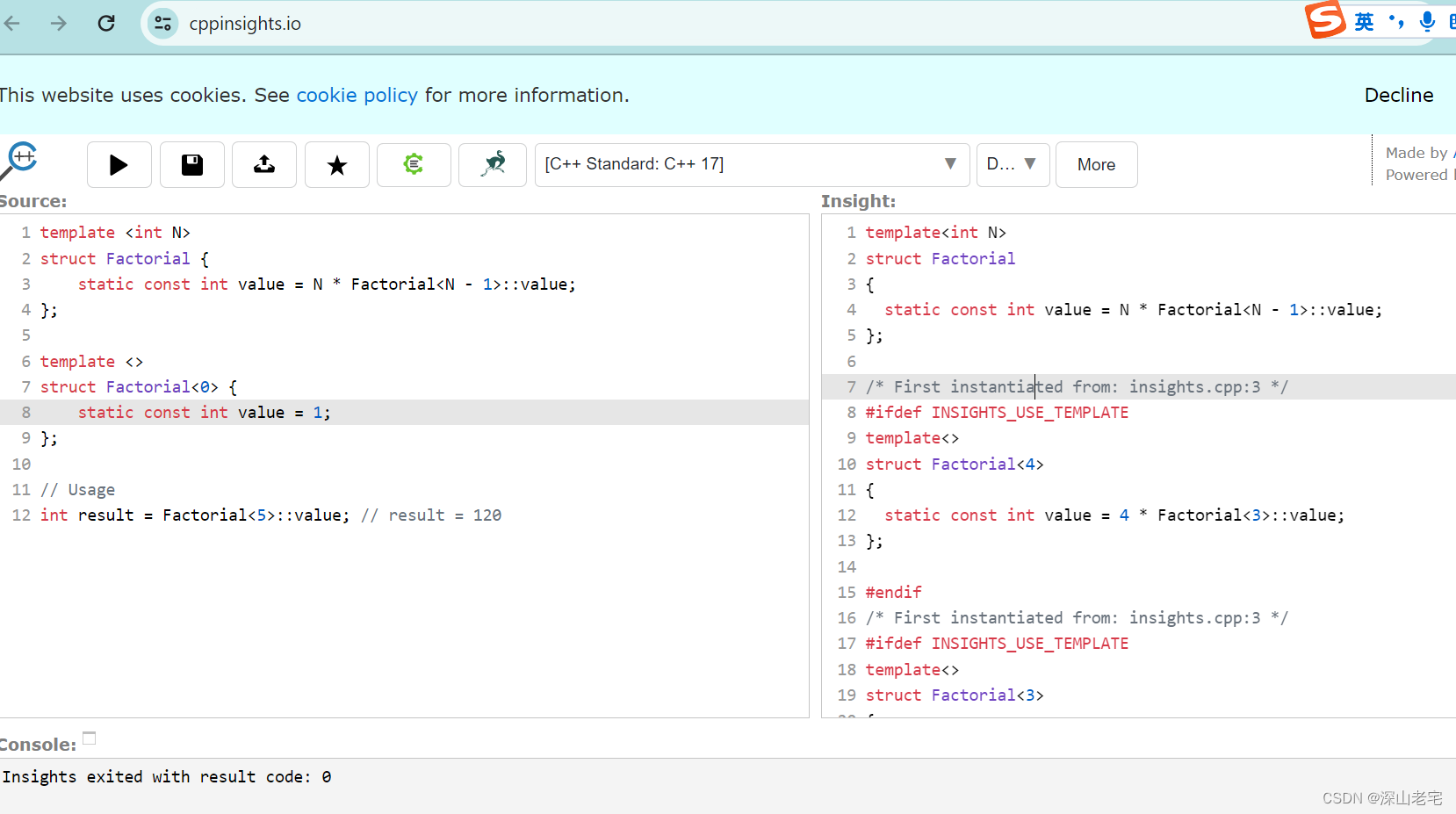This screenshot has width=1456, height=814.
Task: Open site information icon in address bar
Action: tap(163, 23)
